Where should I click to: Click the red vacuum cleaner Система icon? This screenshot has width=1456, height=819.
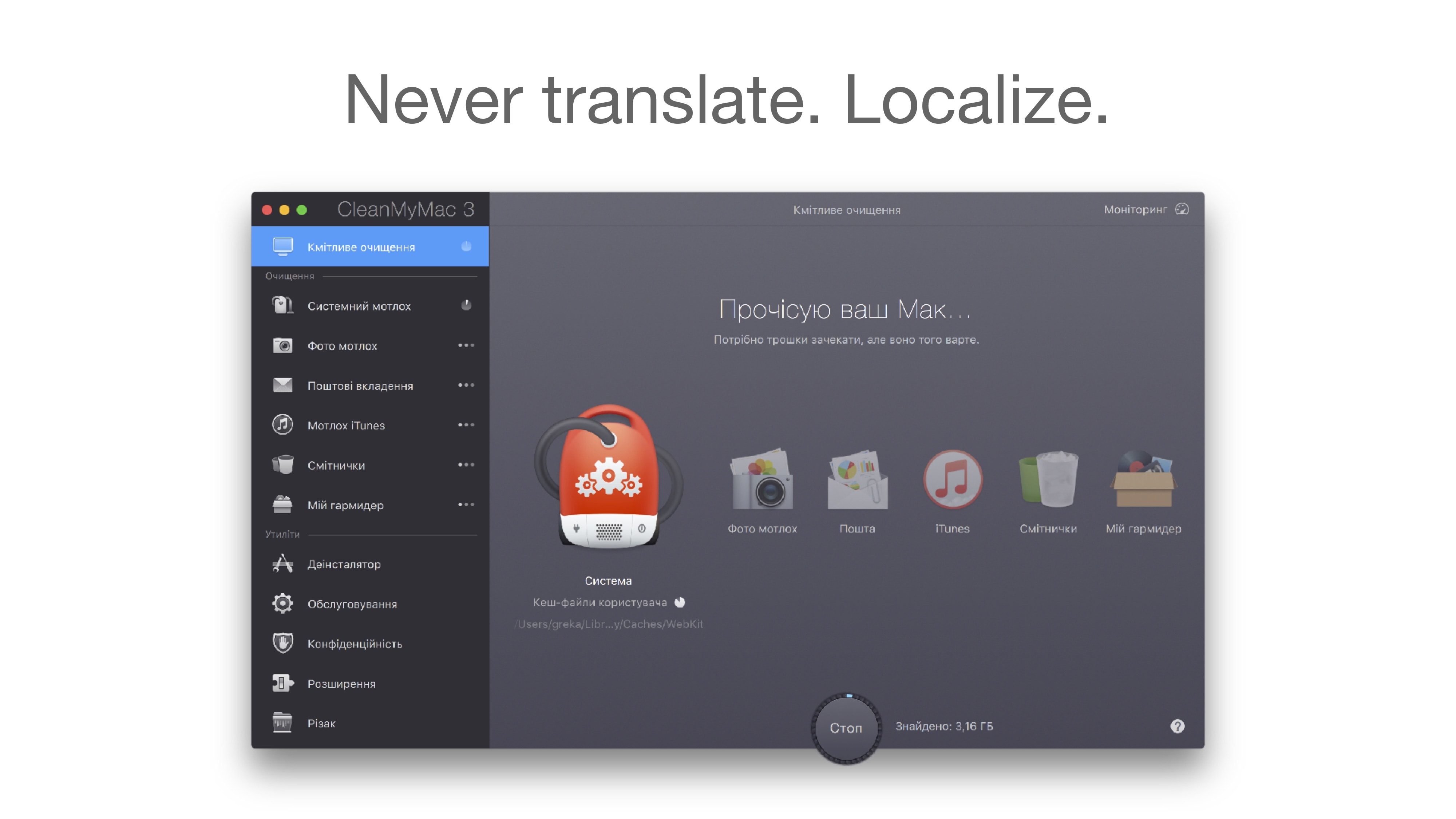608,476
